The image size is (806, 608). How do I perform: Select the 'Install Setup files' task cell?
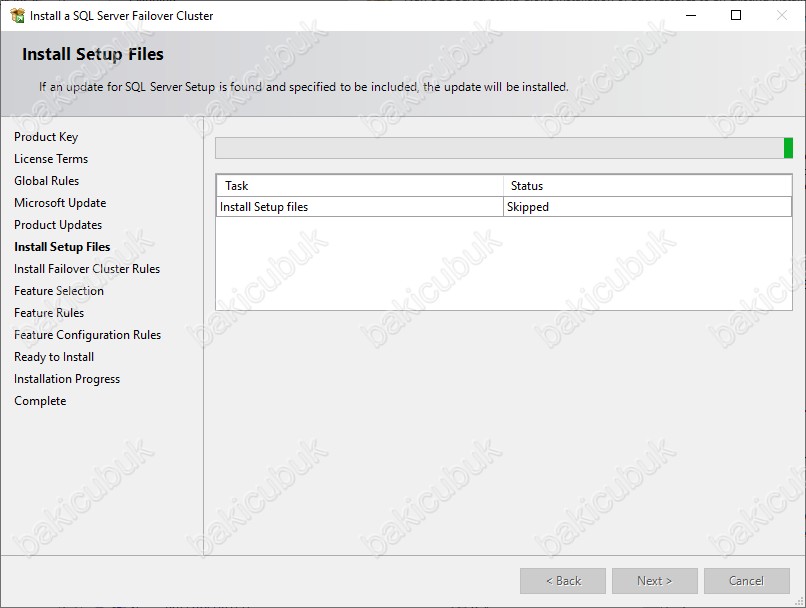tap(359, 207)
